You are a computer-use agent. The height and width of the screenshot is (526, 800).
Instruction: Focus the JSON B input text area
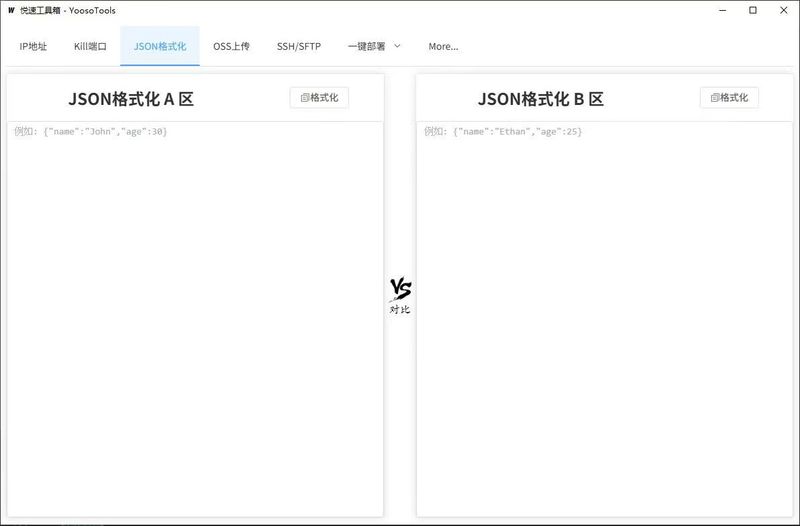[605, 319]
